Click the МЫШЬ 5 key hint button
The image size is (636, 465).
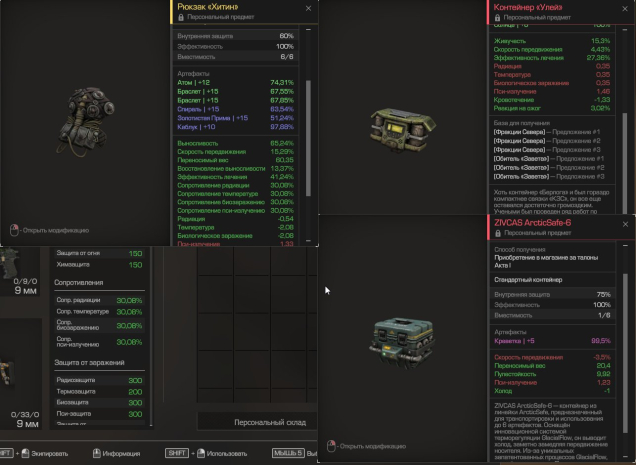point(288,453)
